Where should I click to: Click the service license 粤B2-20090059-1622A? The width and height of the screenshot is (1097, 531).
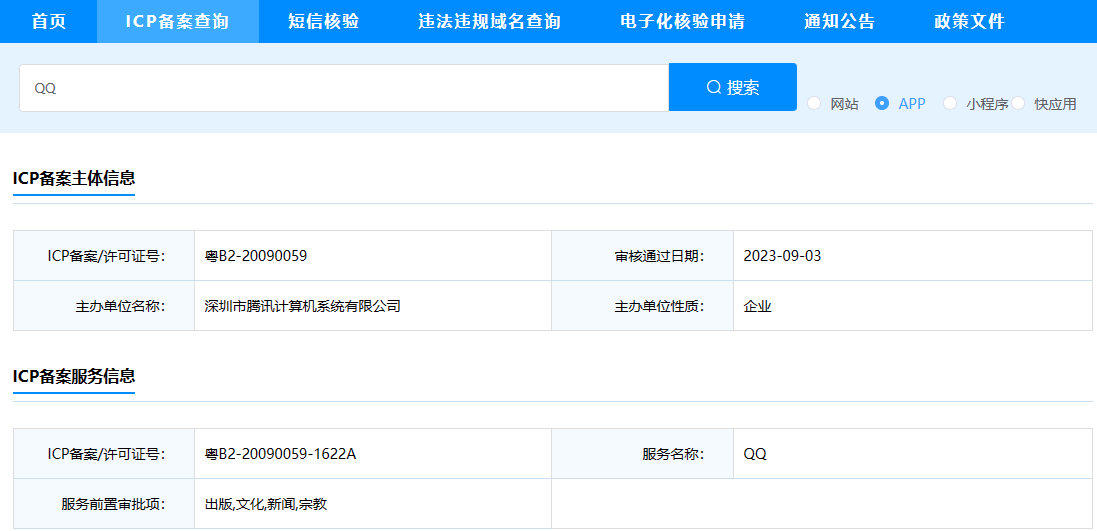281,454
